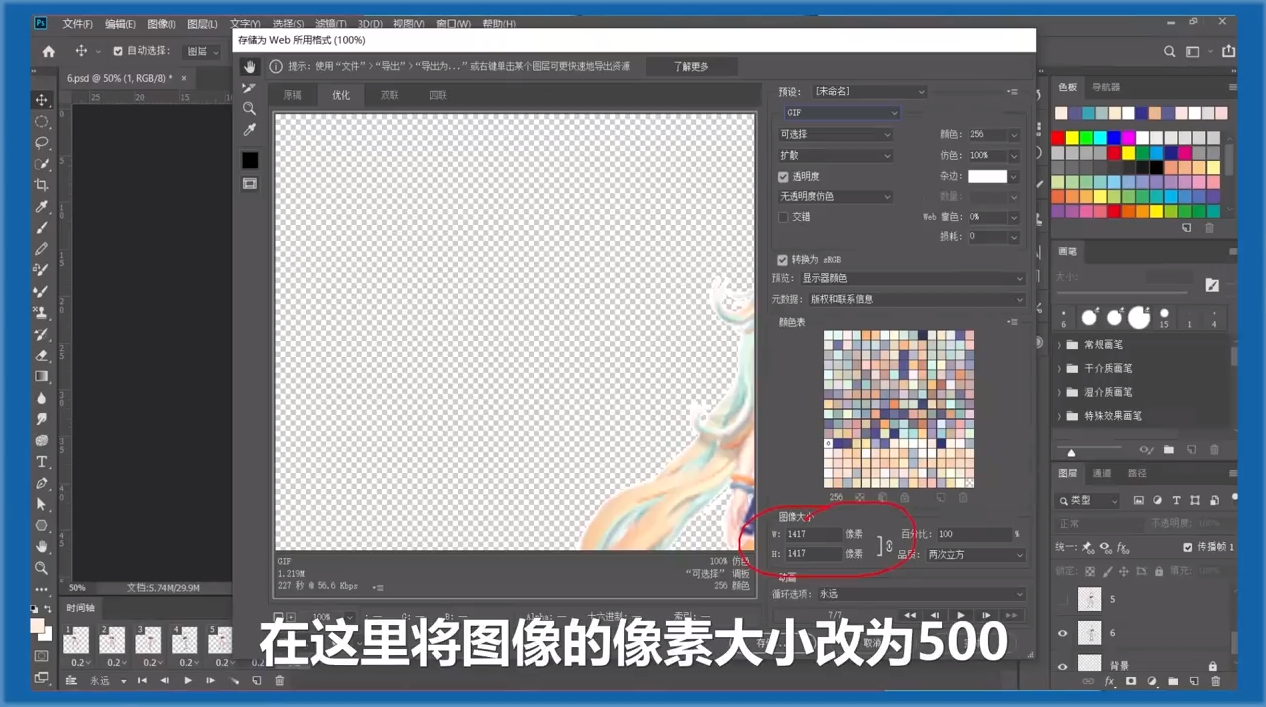Switch to the 四联 tab
The width and height of the screenshot is (1266, 707).
click(438, 96)
